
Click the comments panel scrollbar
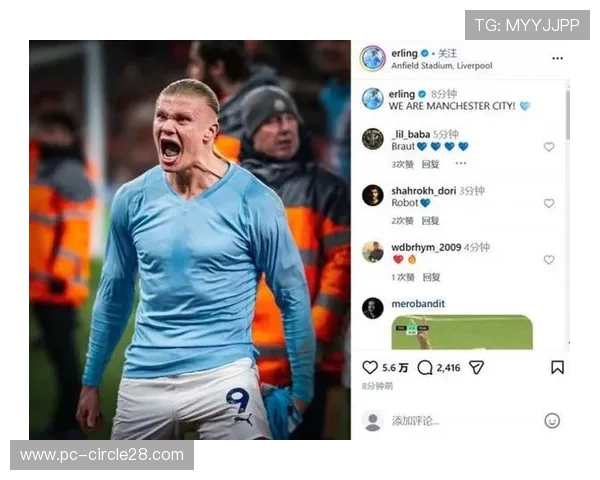pyautogui.click(x=568, y=115)
